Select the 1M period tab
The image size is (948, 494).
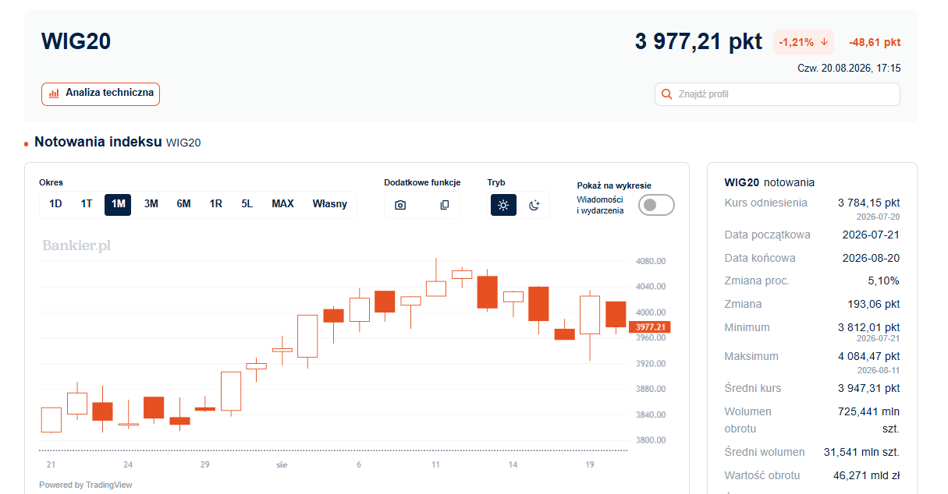(x=118, y=204)
